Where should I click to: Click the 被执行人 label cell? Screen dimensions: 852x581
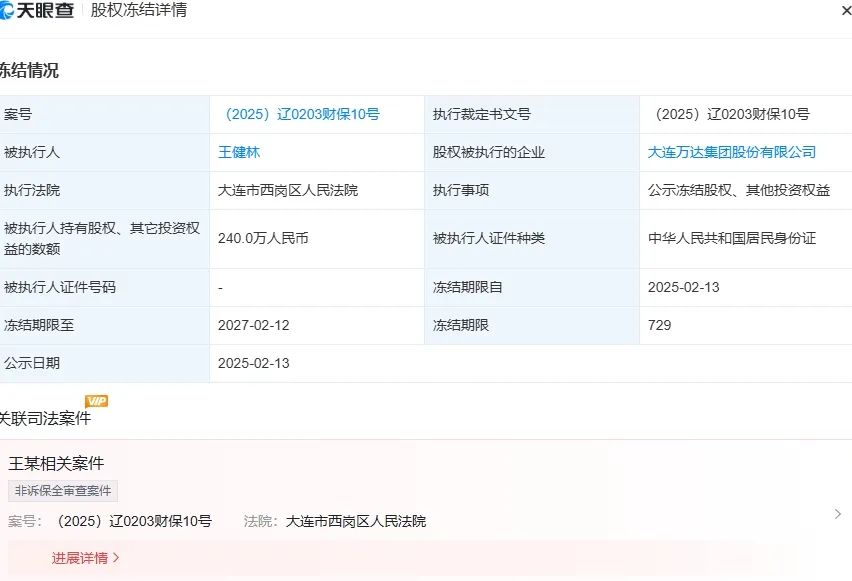(x=104, y=153)
